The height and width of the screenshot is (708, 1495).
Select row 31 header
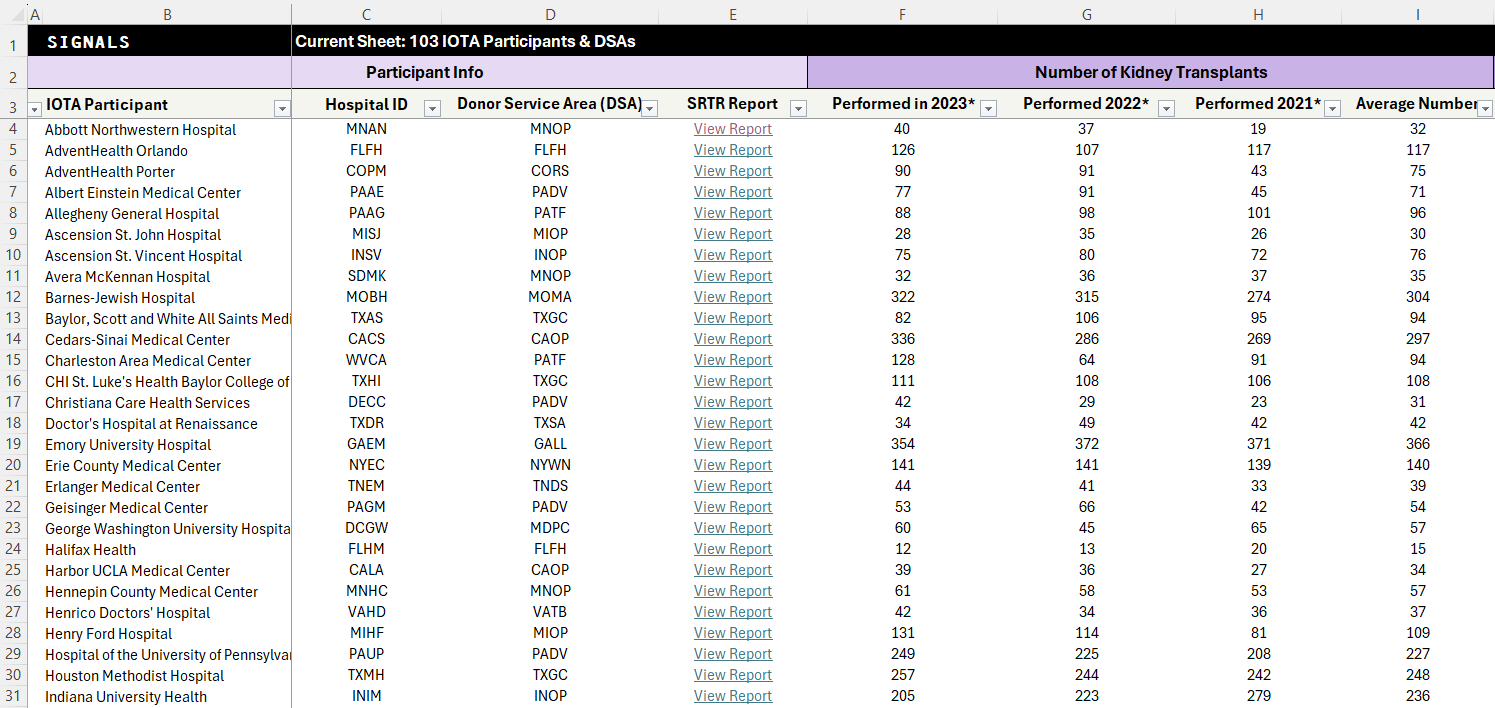coord(13,696)
